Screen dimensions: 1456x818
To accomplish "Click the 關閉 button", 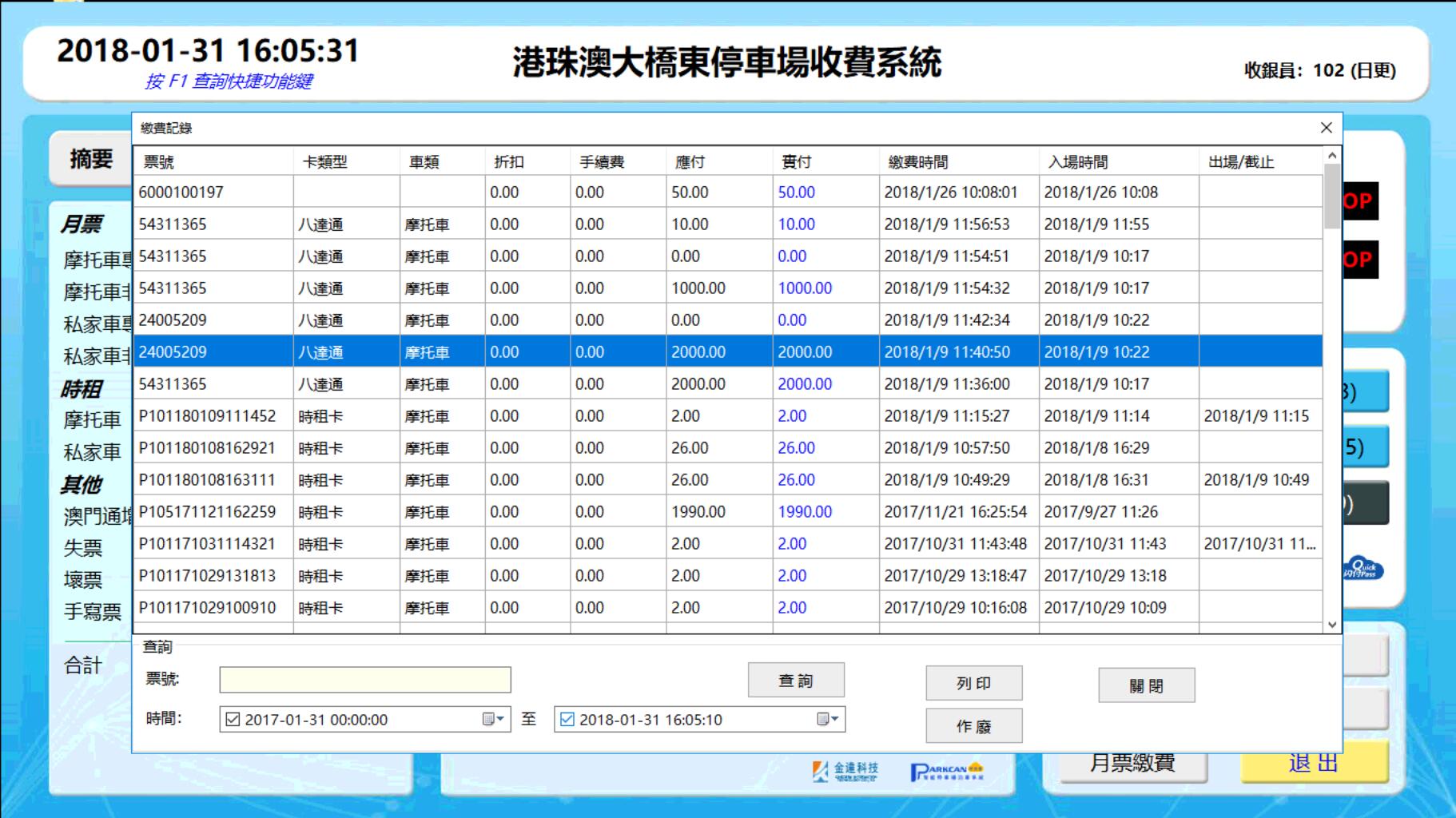I will [1146, 686].
